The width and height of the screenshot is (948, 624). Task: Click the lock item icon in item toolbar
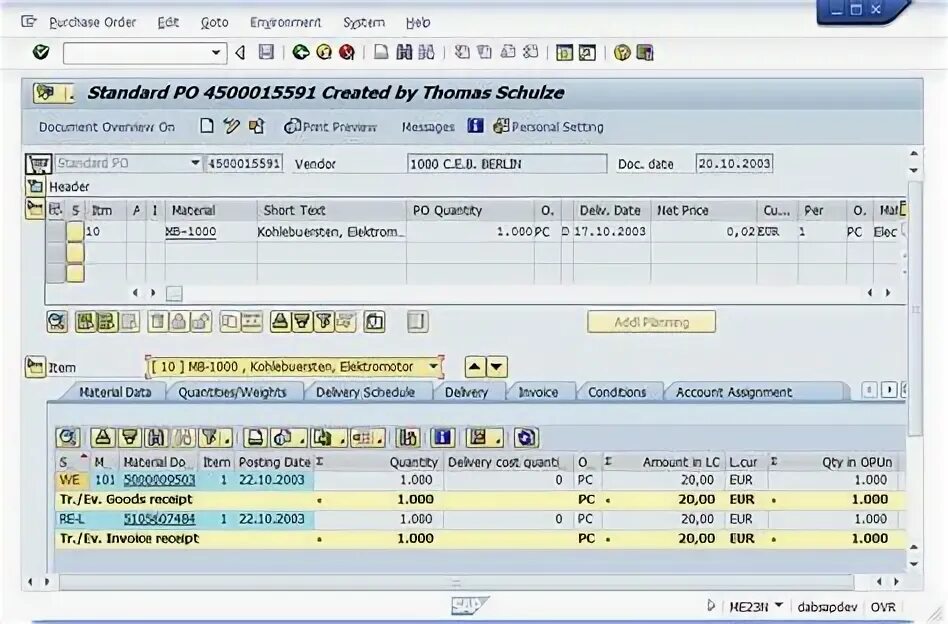179,322
